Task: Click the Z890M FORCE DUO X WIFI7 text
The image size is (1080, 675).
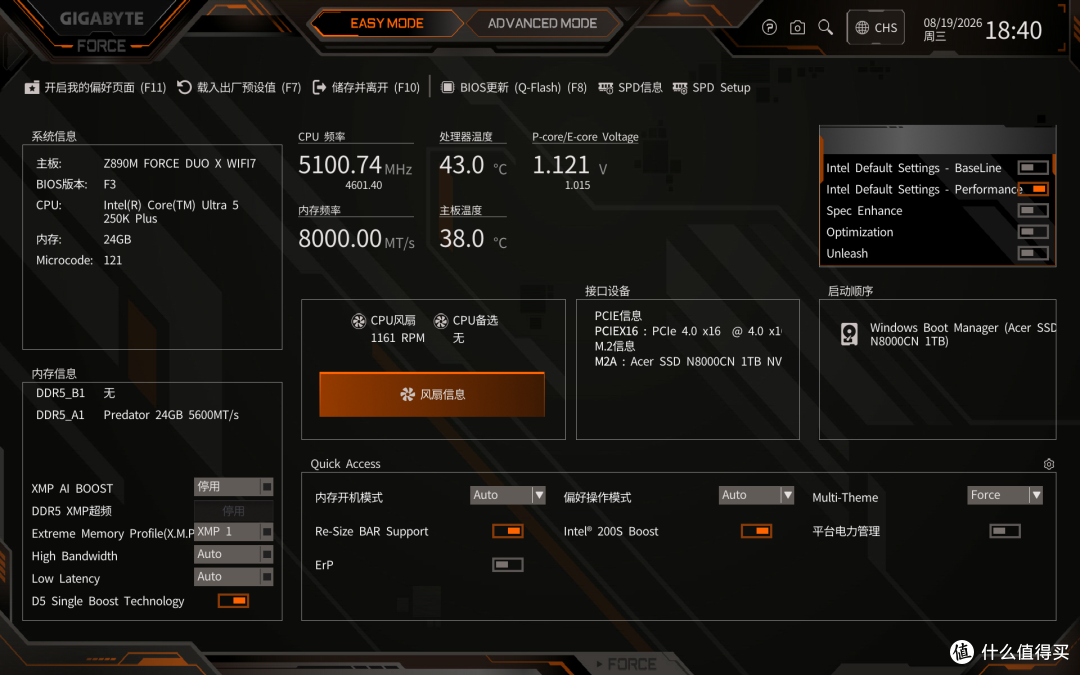Action: [180, 163]
